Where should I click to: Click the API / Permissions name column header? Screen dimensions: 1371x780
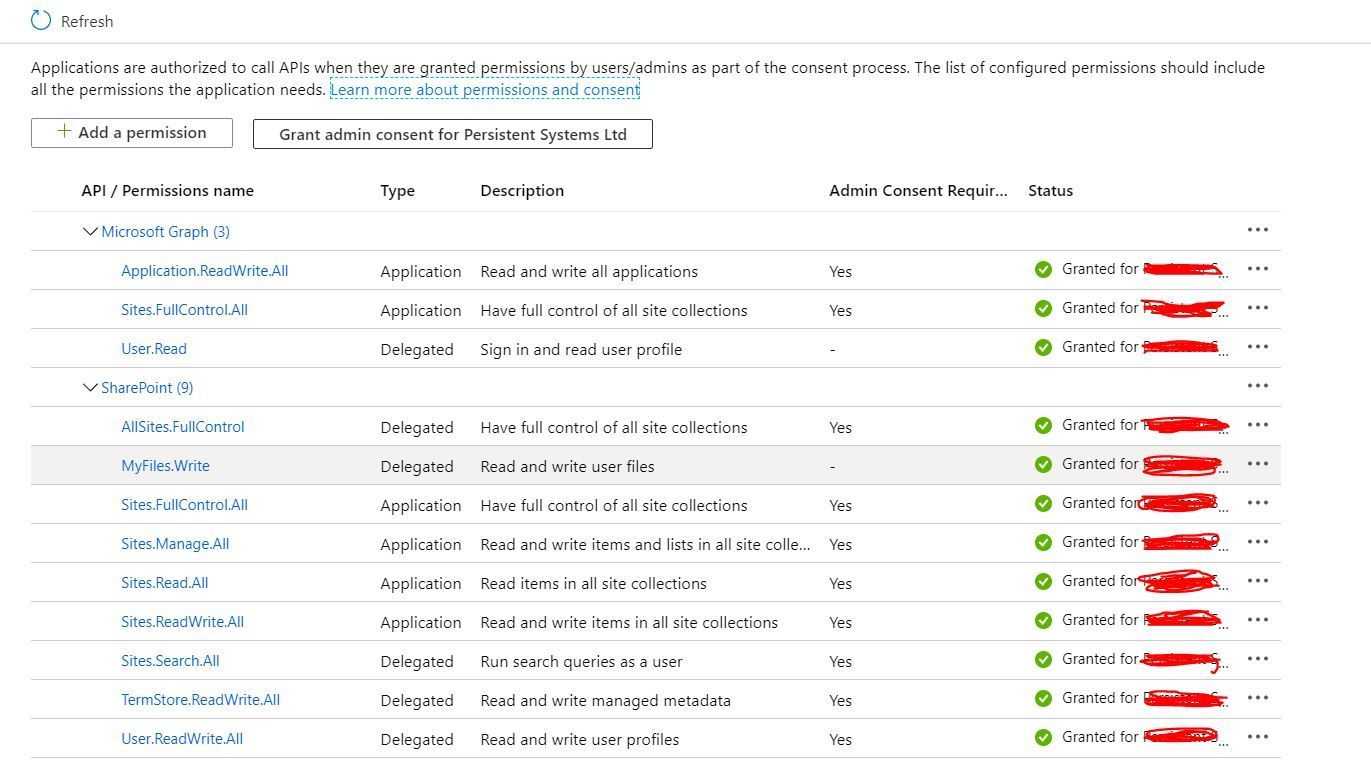tap(167, 190)
